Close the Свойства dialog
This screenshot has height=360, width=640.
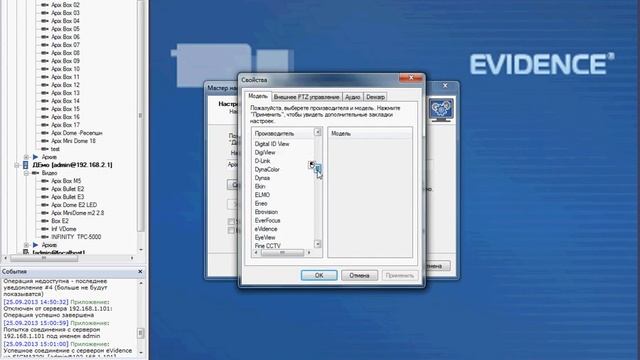tap(411, 78)
